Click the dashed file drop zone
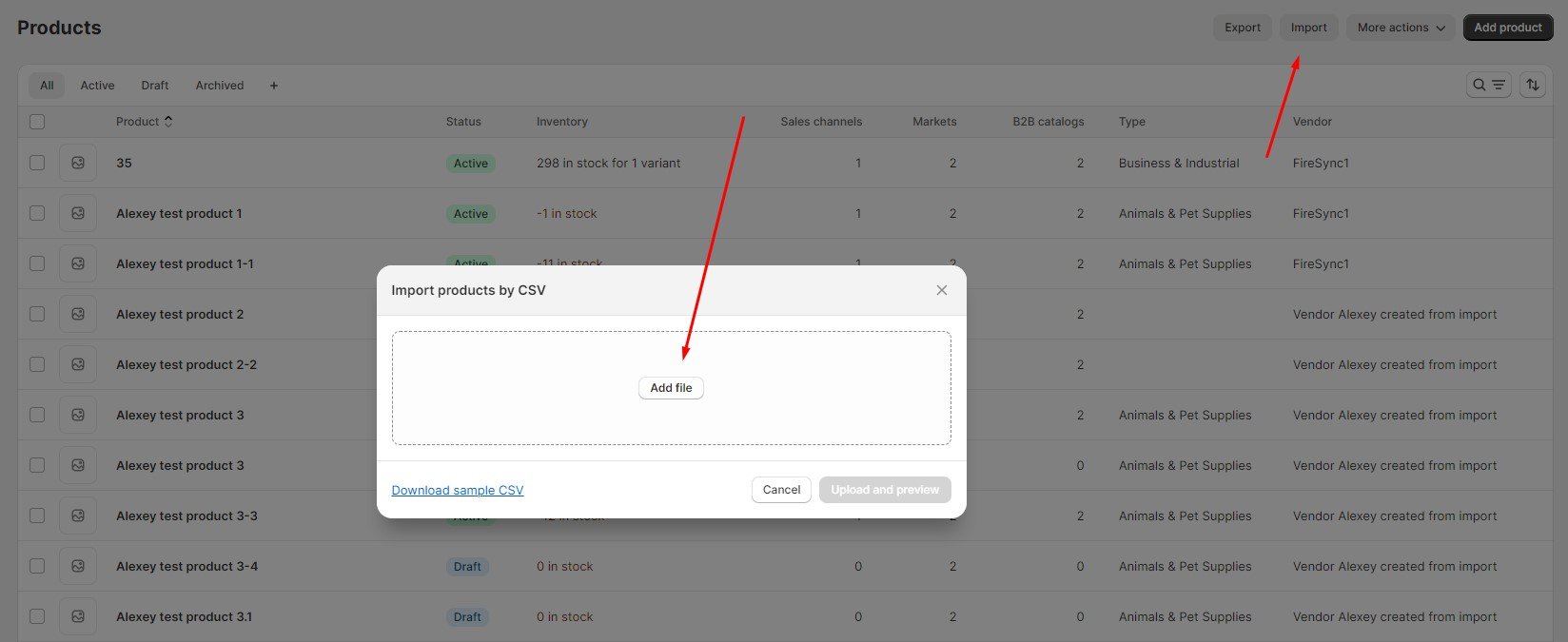Image resolution: width=1568 pixels, height=642 pixels. [x=671, y=388]
